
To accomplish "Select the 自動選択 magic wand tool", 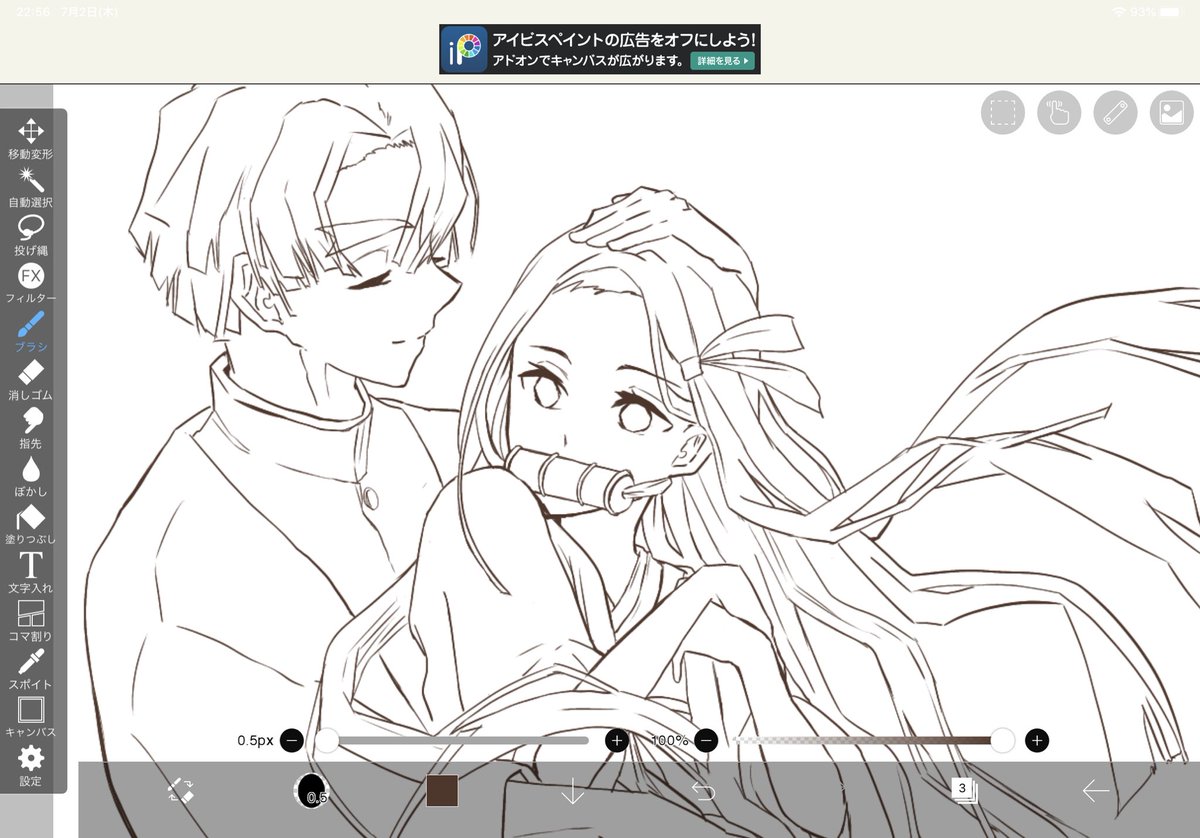I will tap(31, 187).
